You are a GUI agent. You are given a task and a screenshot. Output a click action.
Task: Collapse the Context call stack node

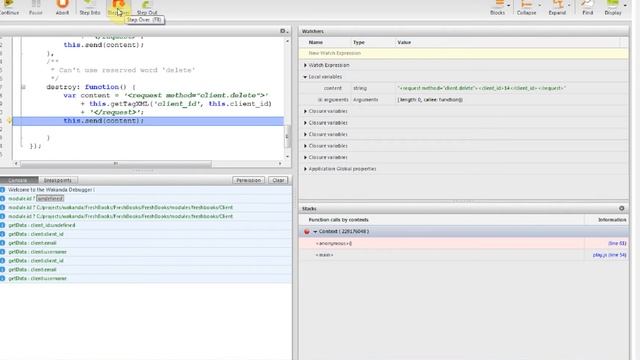click(x=315, y=231)
